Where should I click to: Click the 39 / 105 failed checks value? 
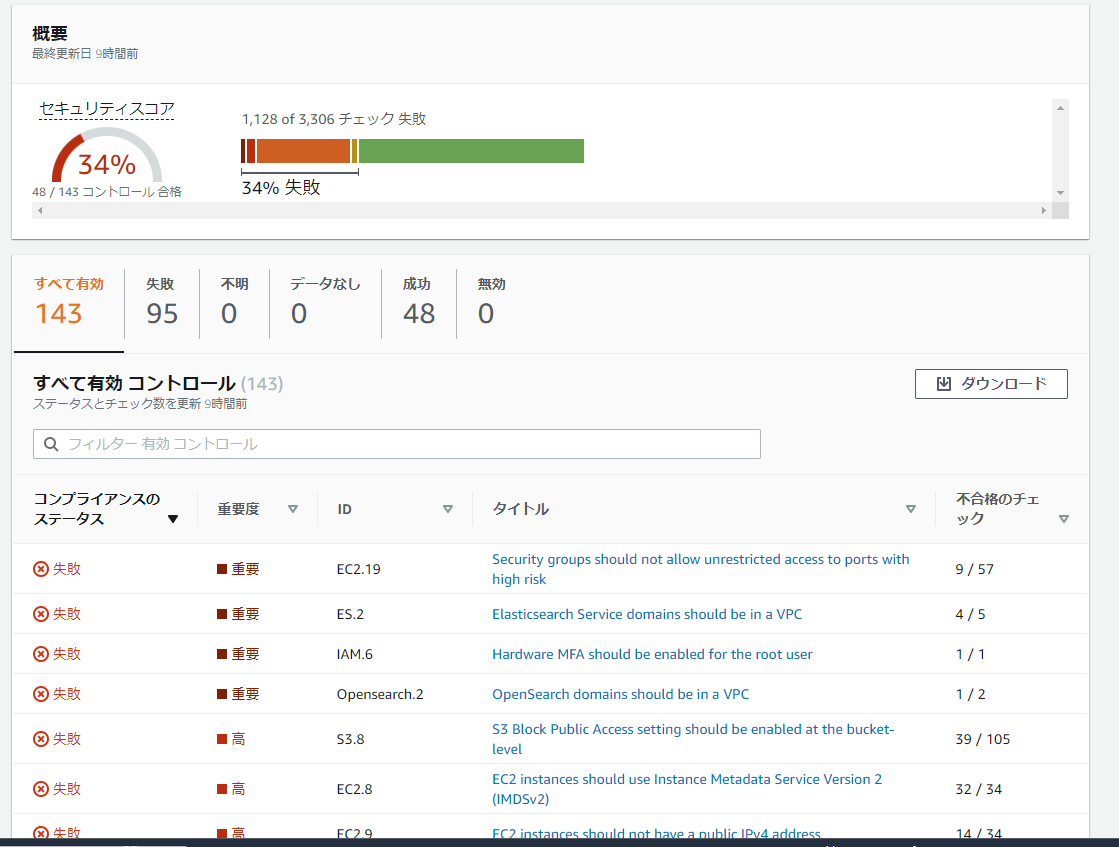point(983,739)
